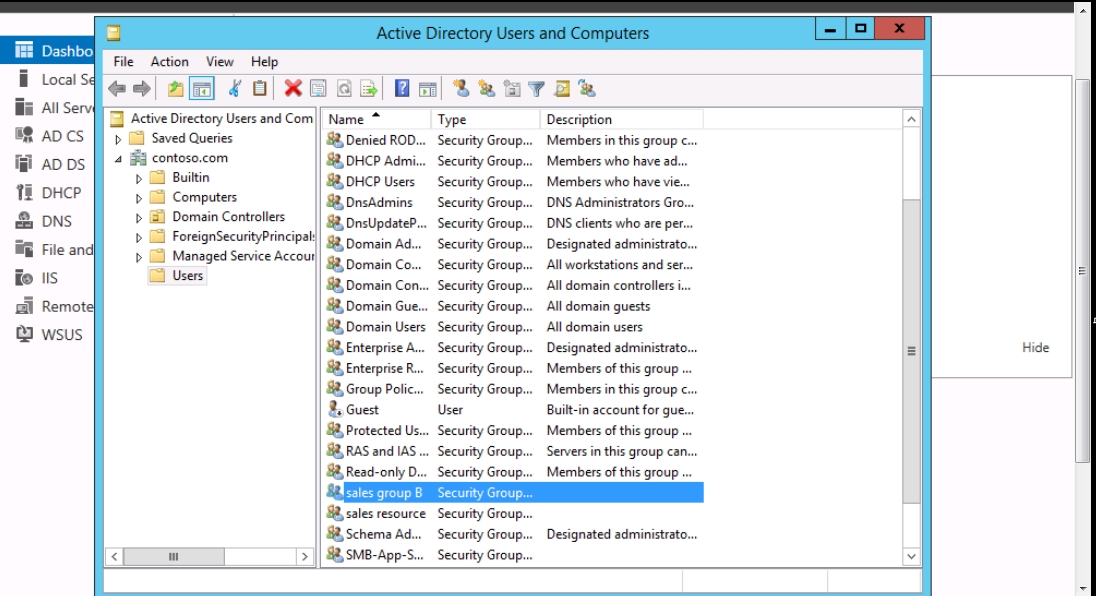The image size is (1096, 596).
Task: Click the Export List toolbar icon
Action: point(368,89)
